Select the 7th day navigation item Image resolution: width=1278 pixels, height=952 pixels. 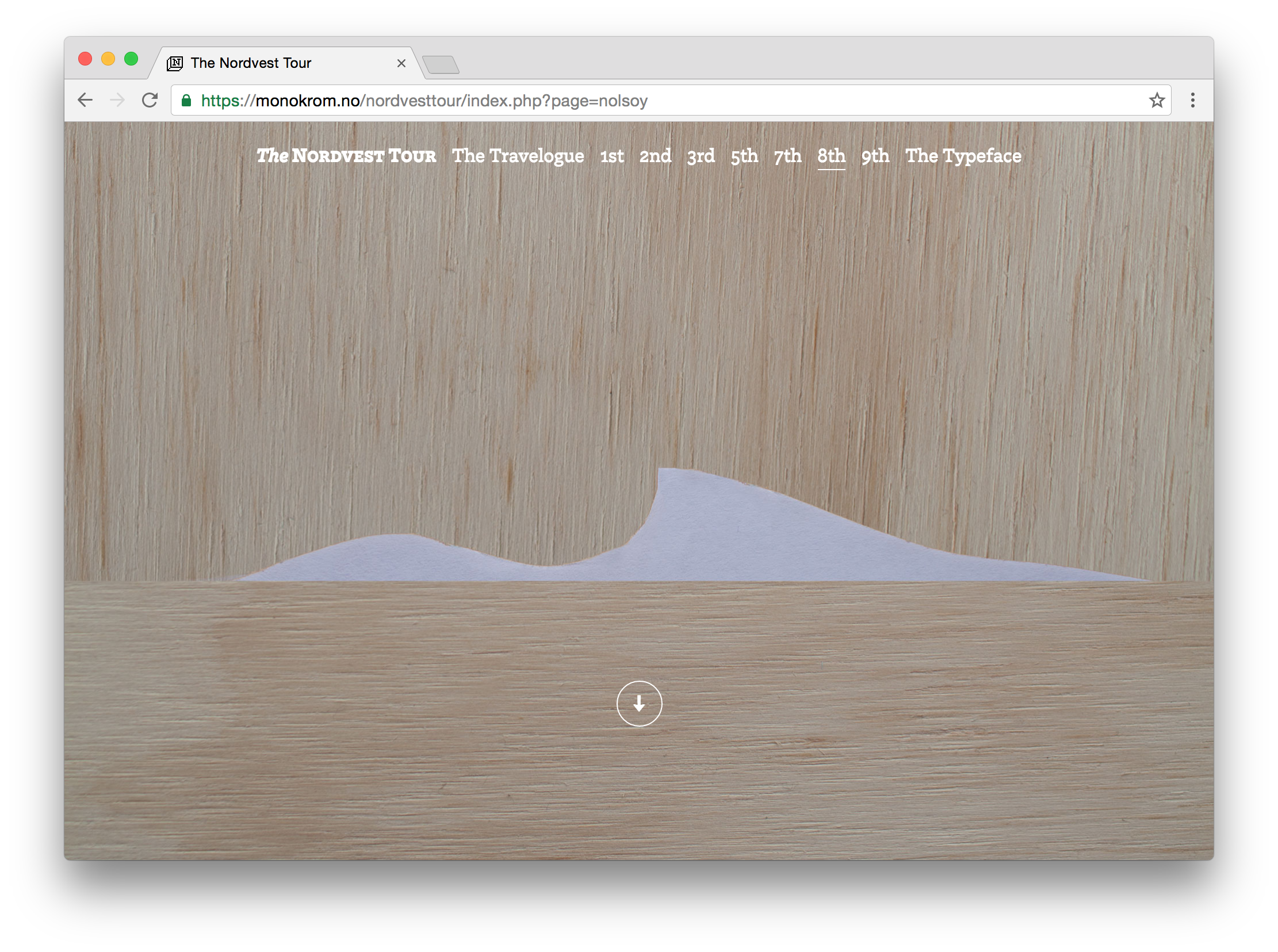coord(787,156)
